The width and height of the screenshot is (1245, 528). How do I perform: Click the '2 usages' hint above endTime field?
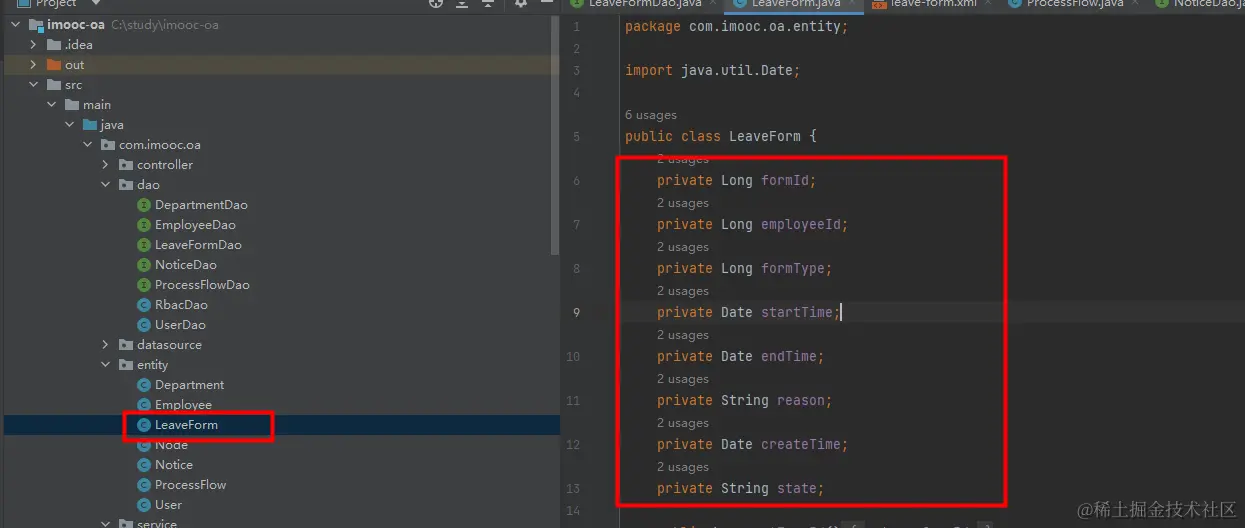click(683, 335)
